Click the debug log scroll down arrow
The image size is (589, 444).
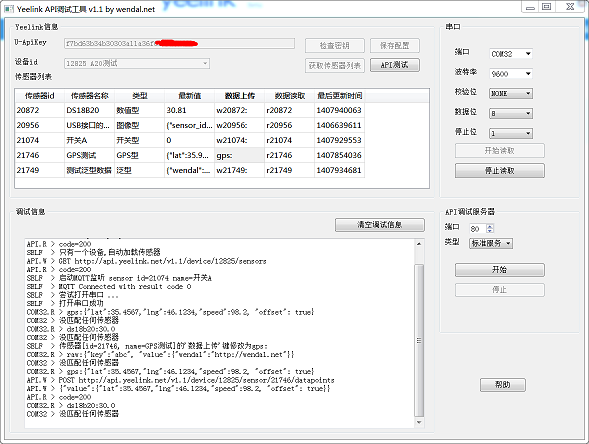[419, 423]
